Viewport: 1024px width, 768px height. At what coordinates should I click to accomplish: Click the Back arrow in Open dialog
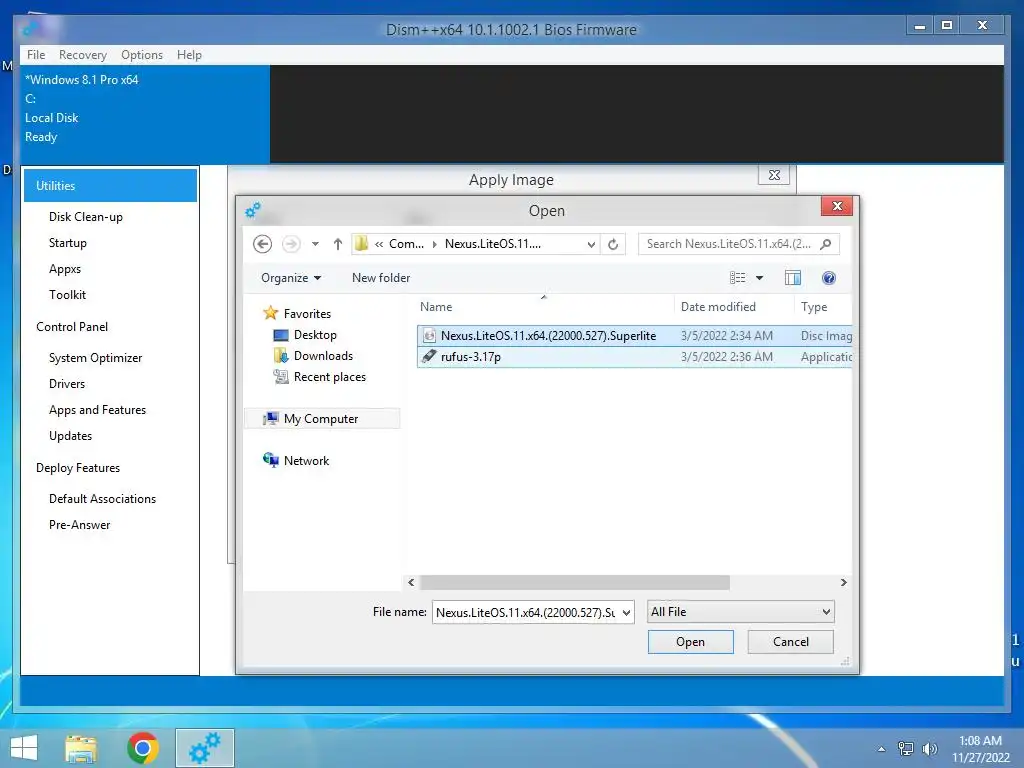263,244
